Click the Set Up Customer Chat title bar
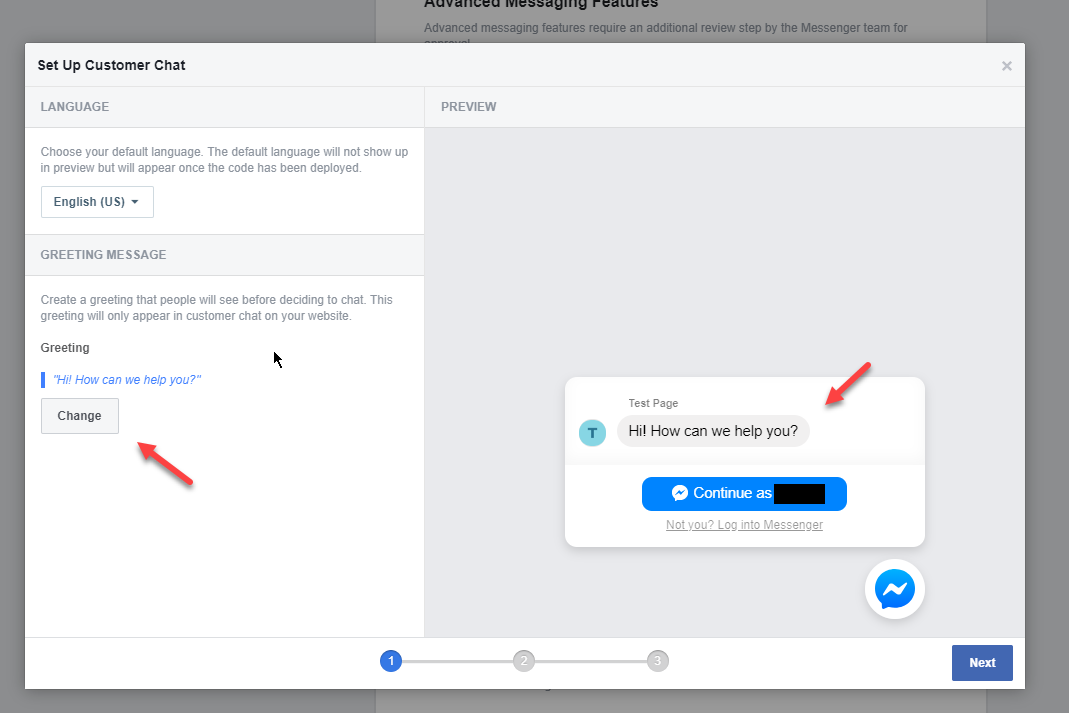 coord(111,65)
